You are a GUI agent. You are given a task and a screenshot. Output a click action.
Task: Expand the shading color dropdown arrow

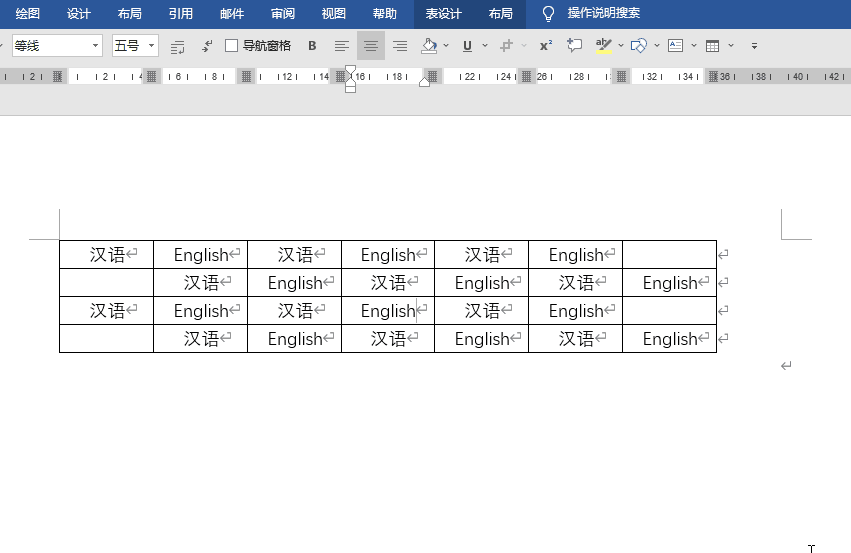click(x=446, y=46)
